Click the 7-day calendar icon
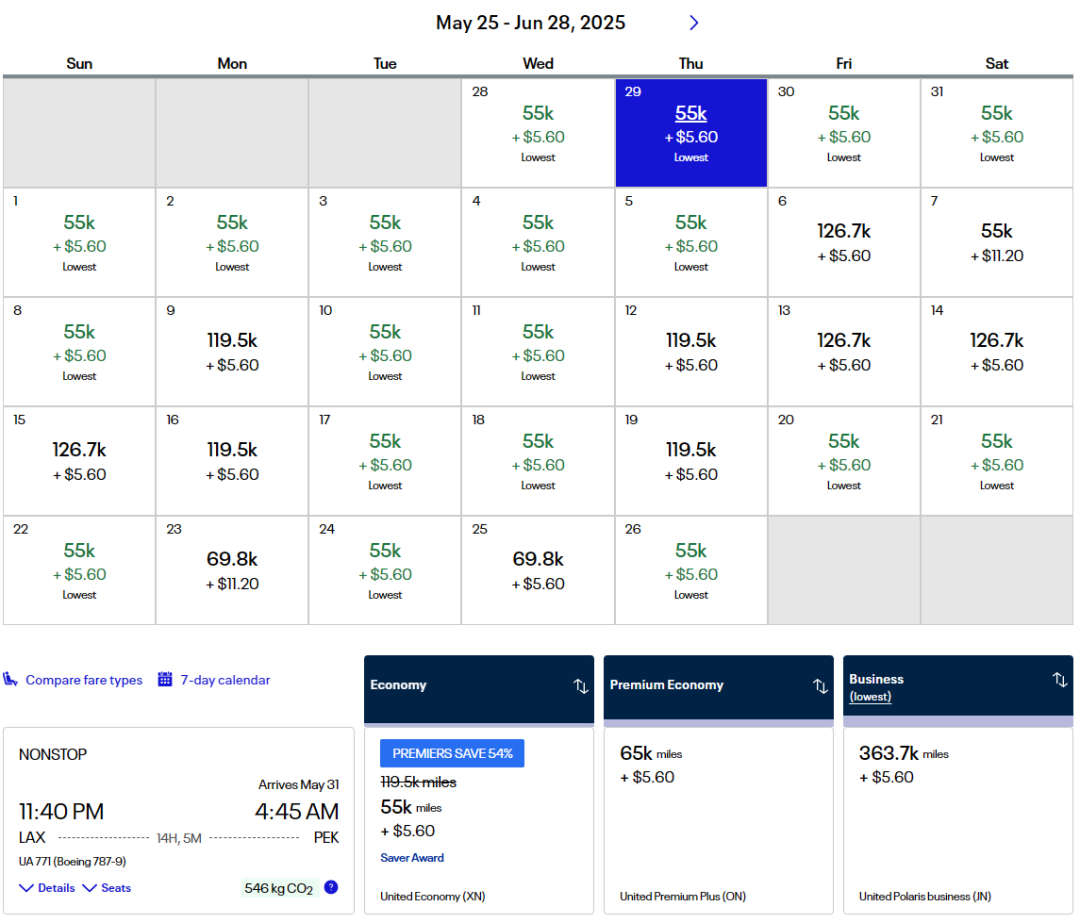This screenshot has width=1080, height=923. [165, 680]
